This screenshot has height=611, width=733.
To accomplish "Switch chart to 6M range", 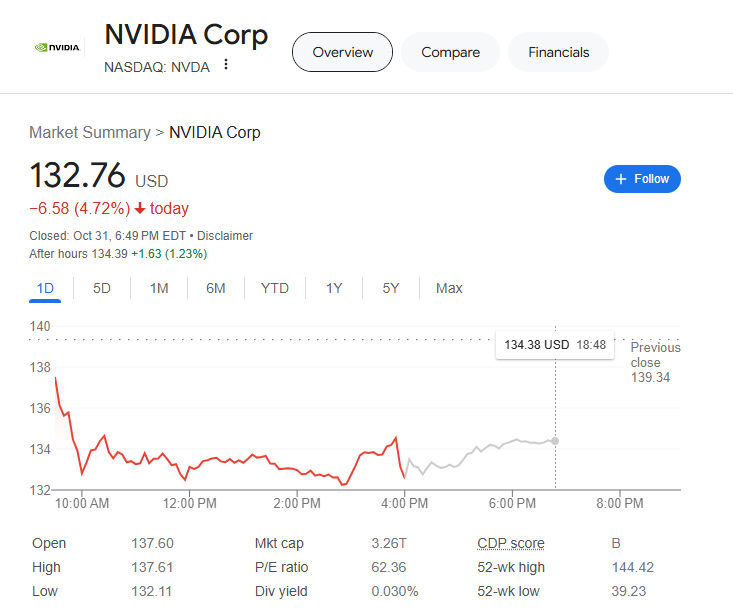I will (216, 288).
